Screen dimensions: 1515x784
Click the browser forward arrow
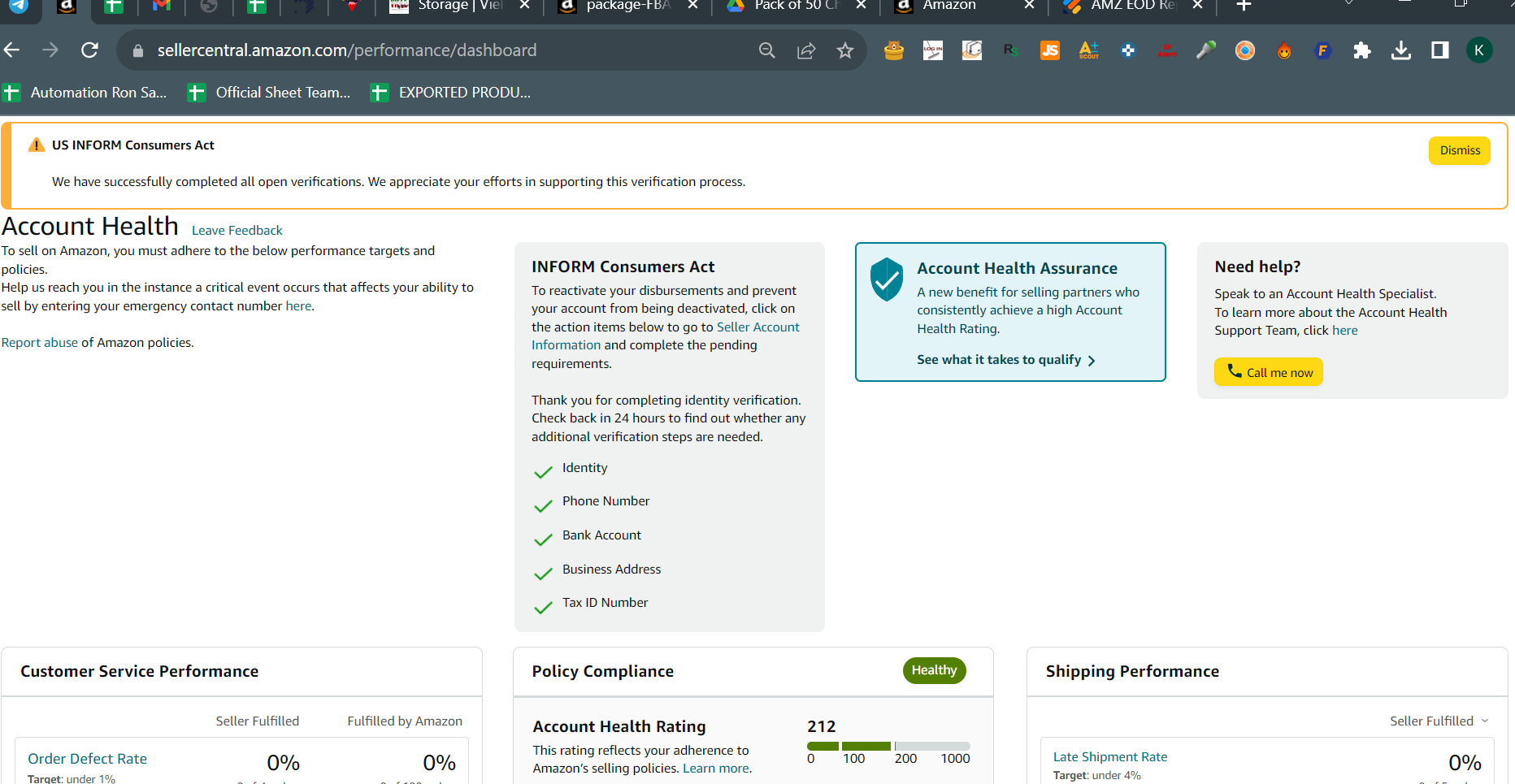coord(50,50)
